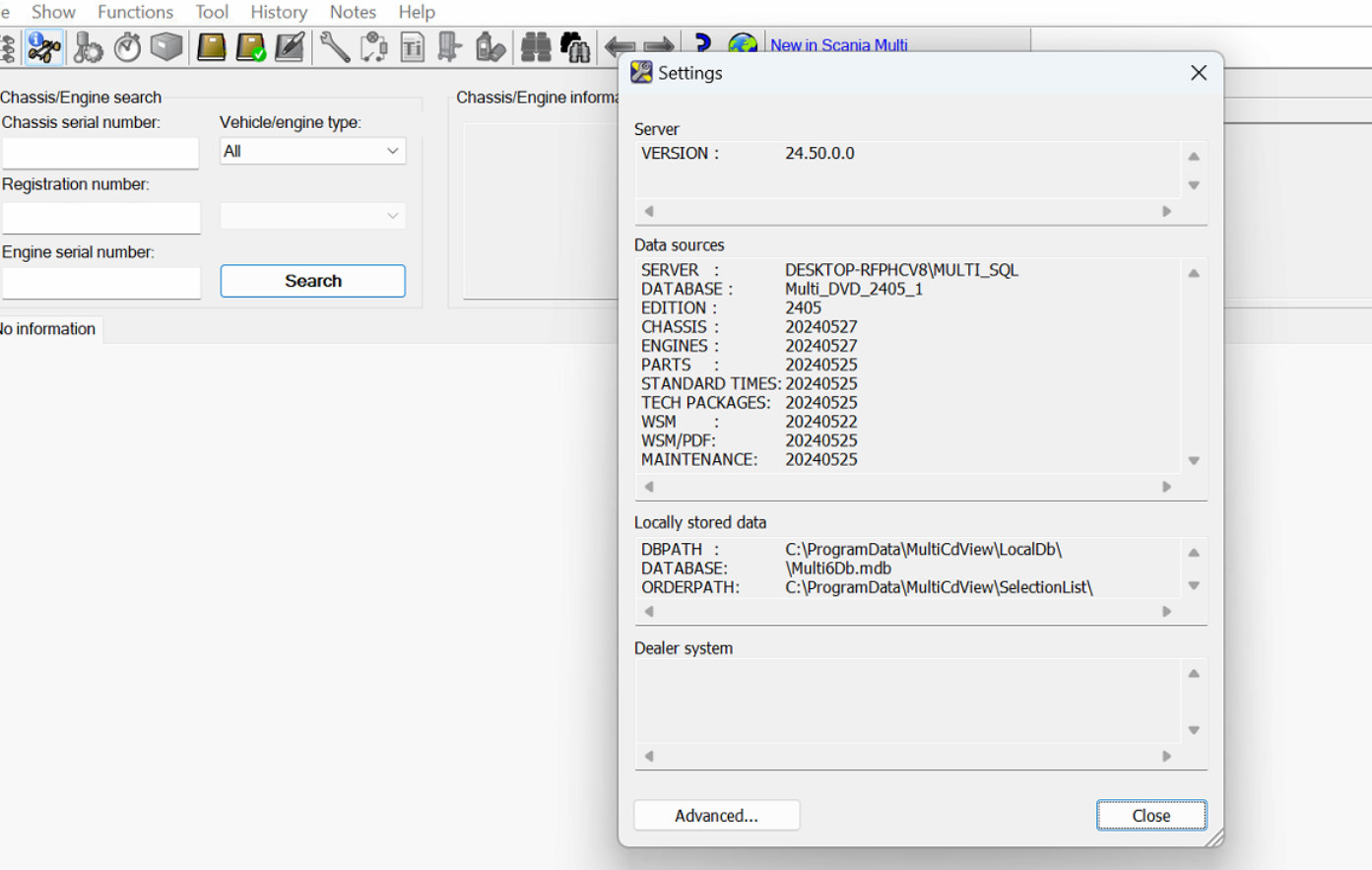Viewport: 1372px width, 870px height.
Task: Click Data sources scroll left arrow
Action: pos(648,487)
